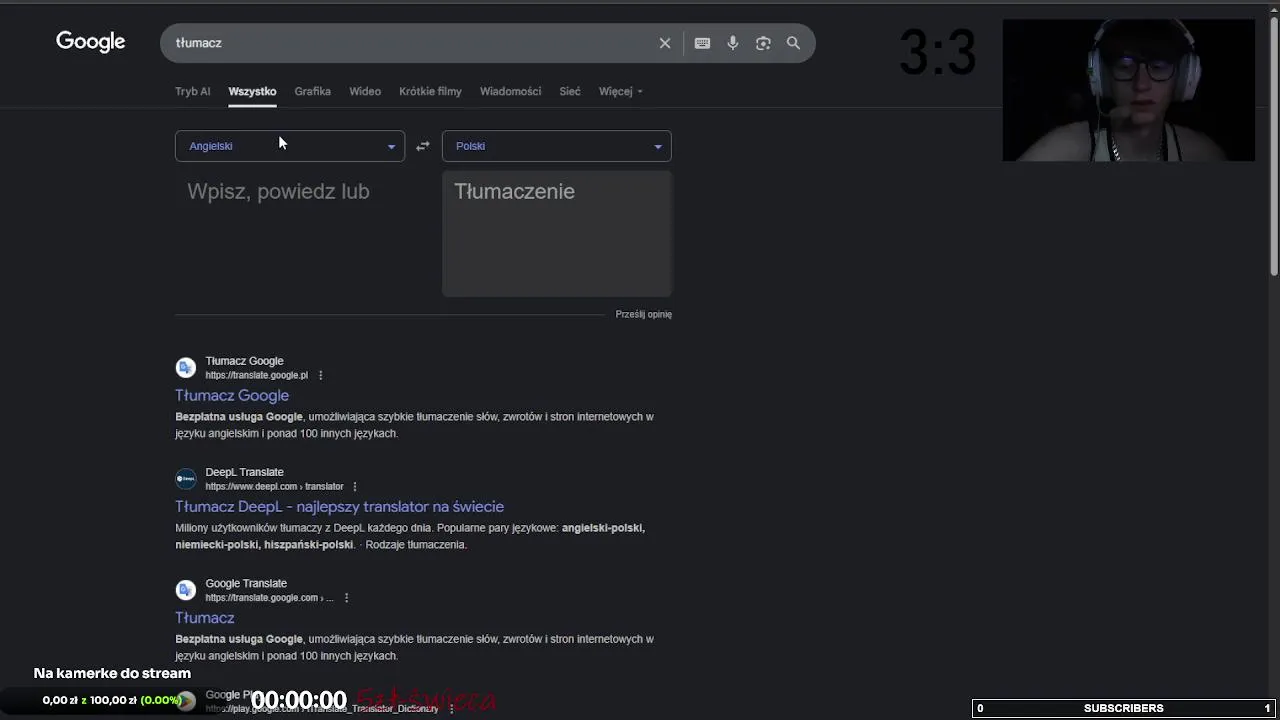Select the Wszystko tab
This screenshot has height=720, width=1280.
pyautogui.click(x=252, y=91)
